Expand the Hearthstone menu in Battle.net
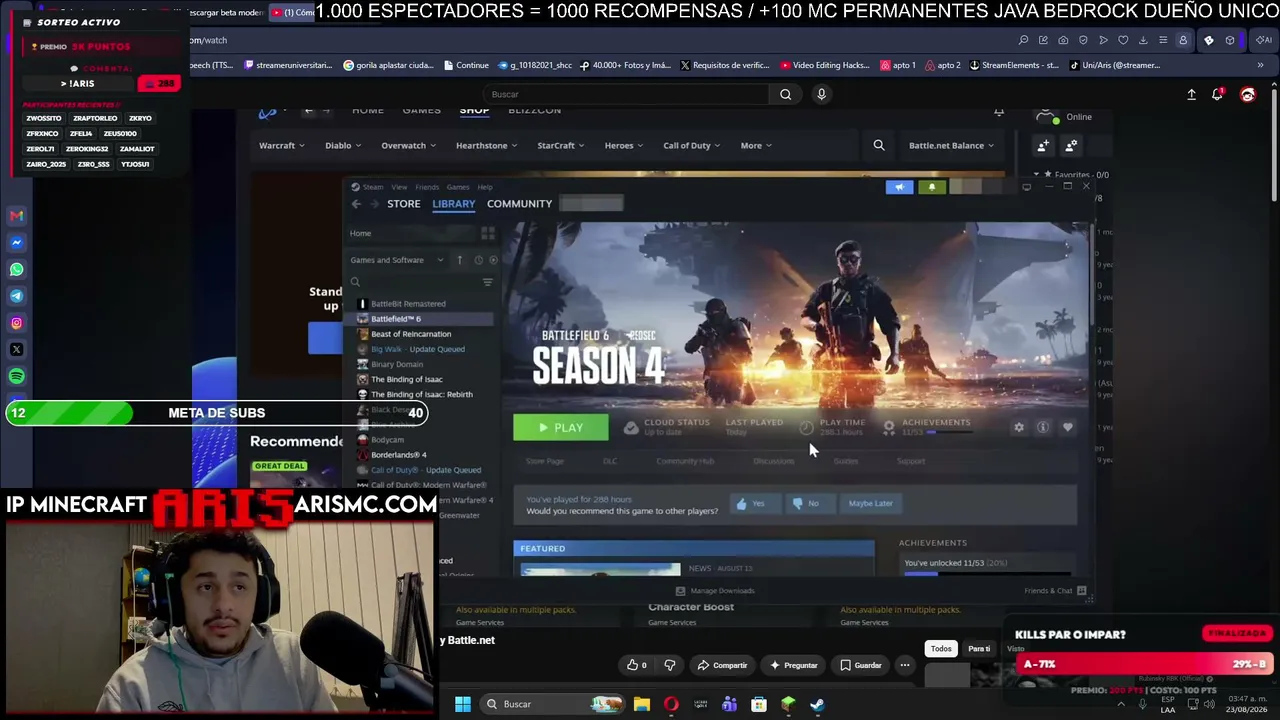The image size is (1280, 720). coord(486,146)
